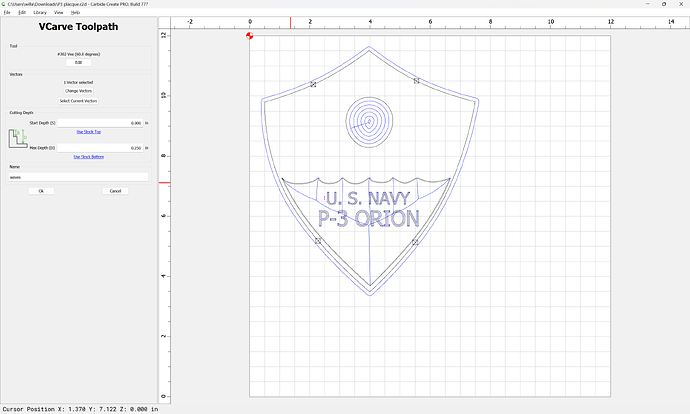690x414 pixels.
Task: Open the Library menu
Action: coord(39,12)
